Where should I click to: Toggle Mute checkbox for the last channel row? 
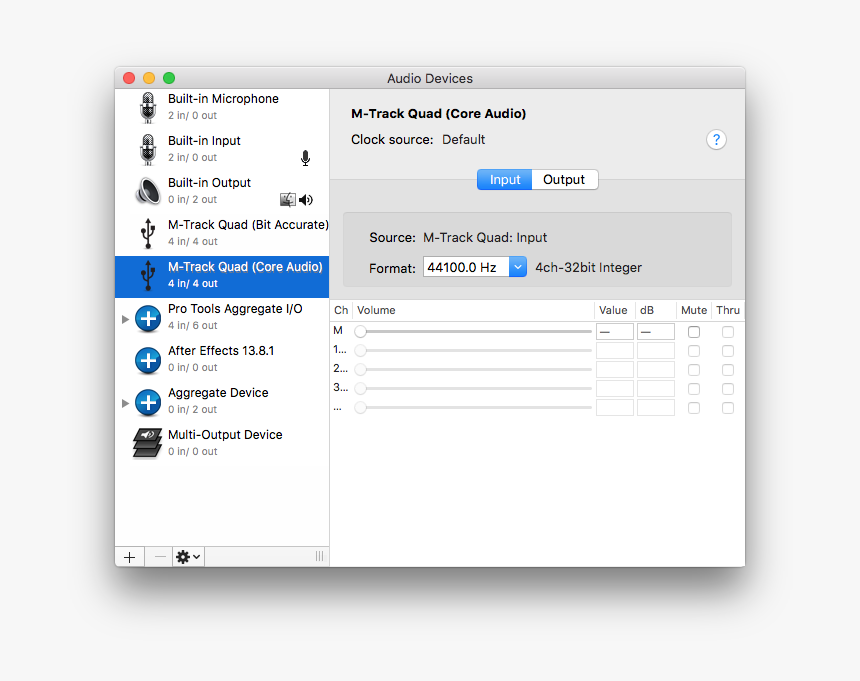click(x=694, y=408)
